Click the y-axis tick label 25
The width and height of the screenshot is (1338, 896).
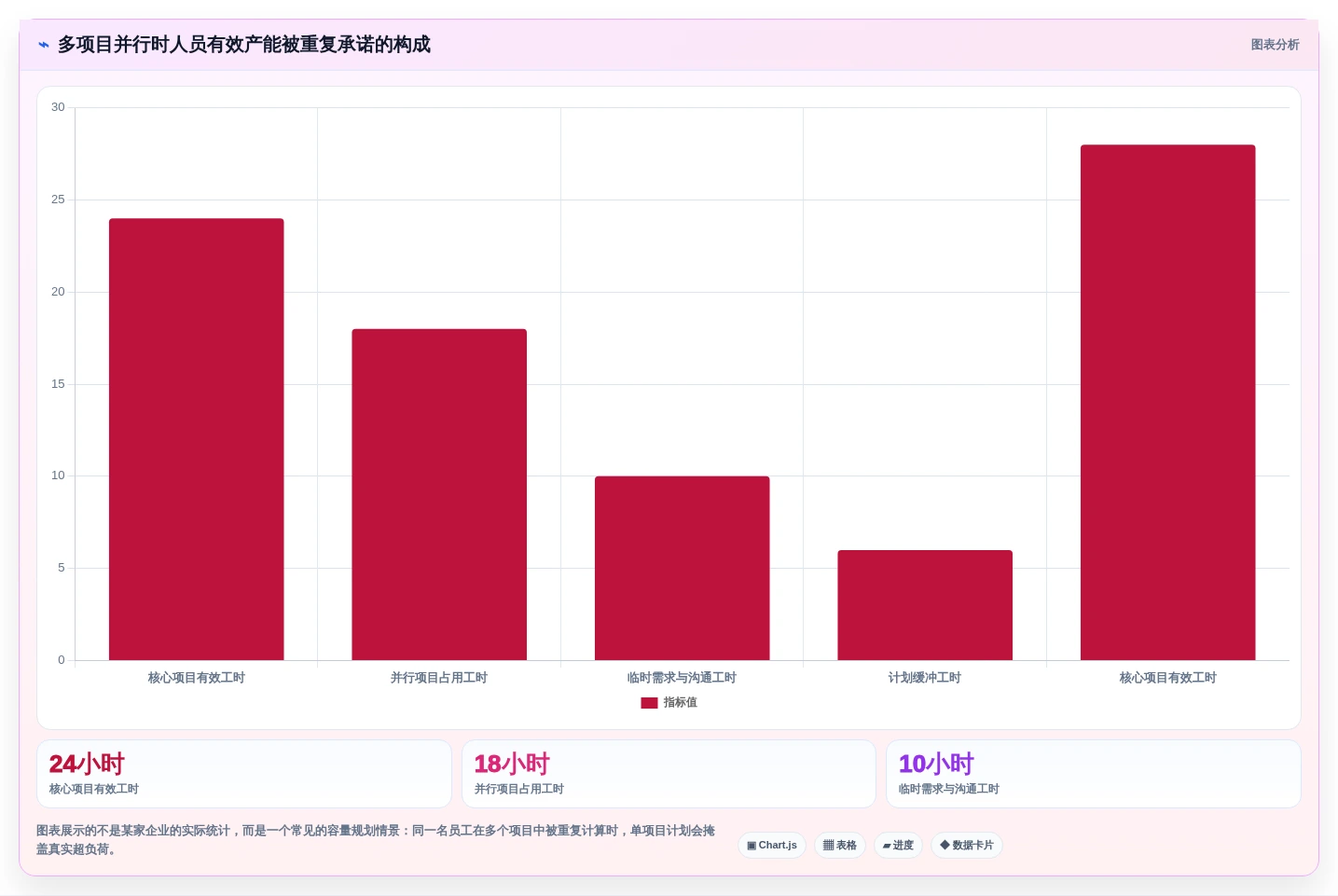tap(58, 200)
